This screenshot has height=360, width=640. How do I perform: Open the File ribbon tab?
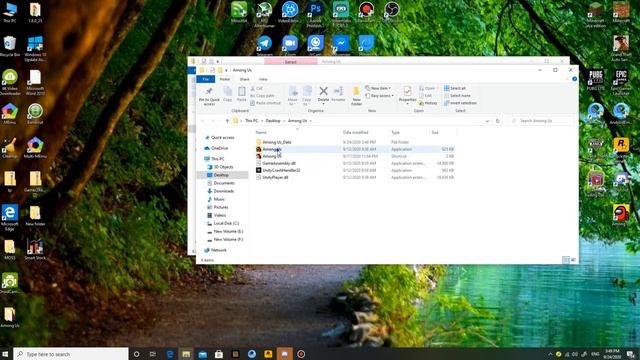[206, 79]
